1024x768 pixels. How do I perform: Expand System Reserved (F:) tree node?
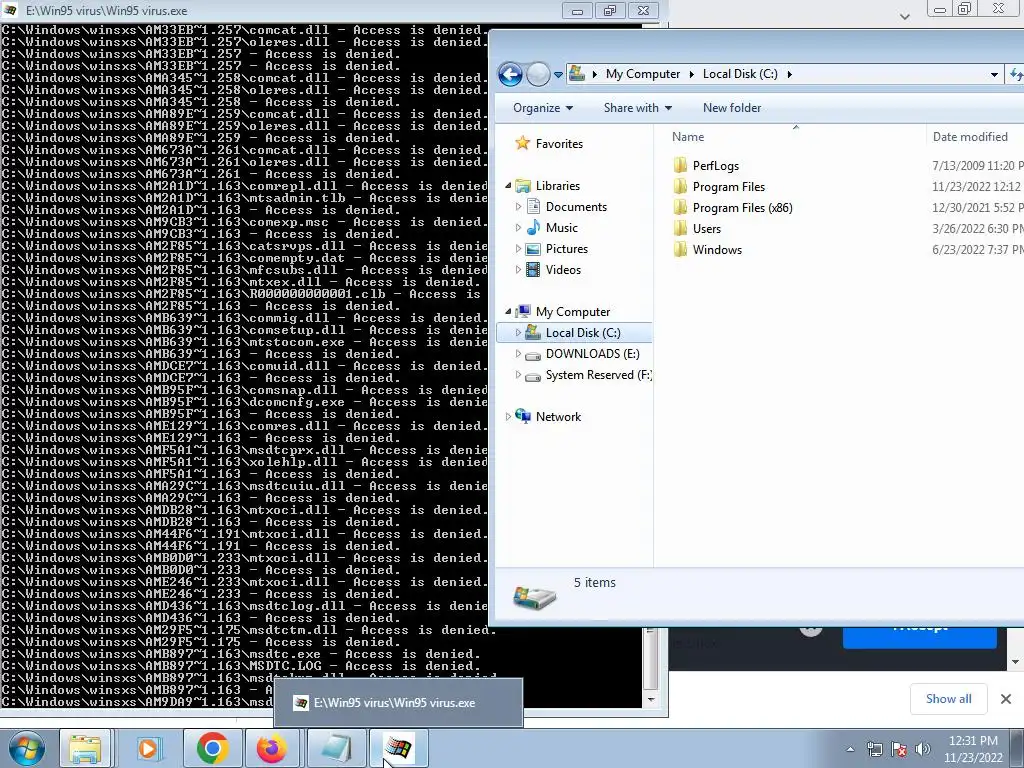click(518, 375)
